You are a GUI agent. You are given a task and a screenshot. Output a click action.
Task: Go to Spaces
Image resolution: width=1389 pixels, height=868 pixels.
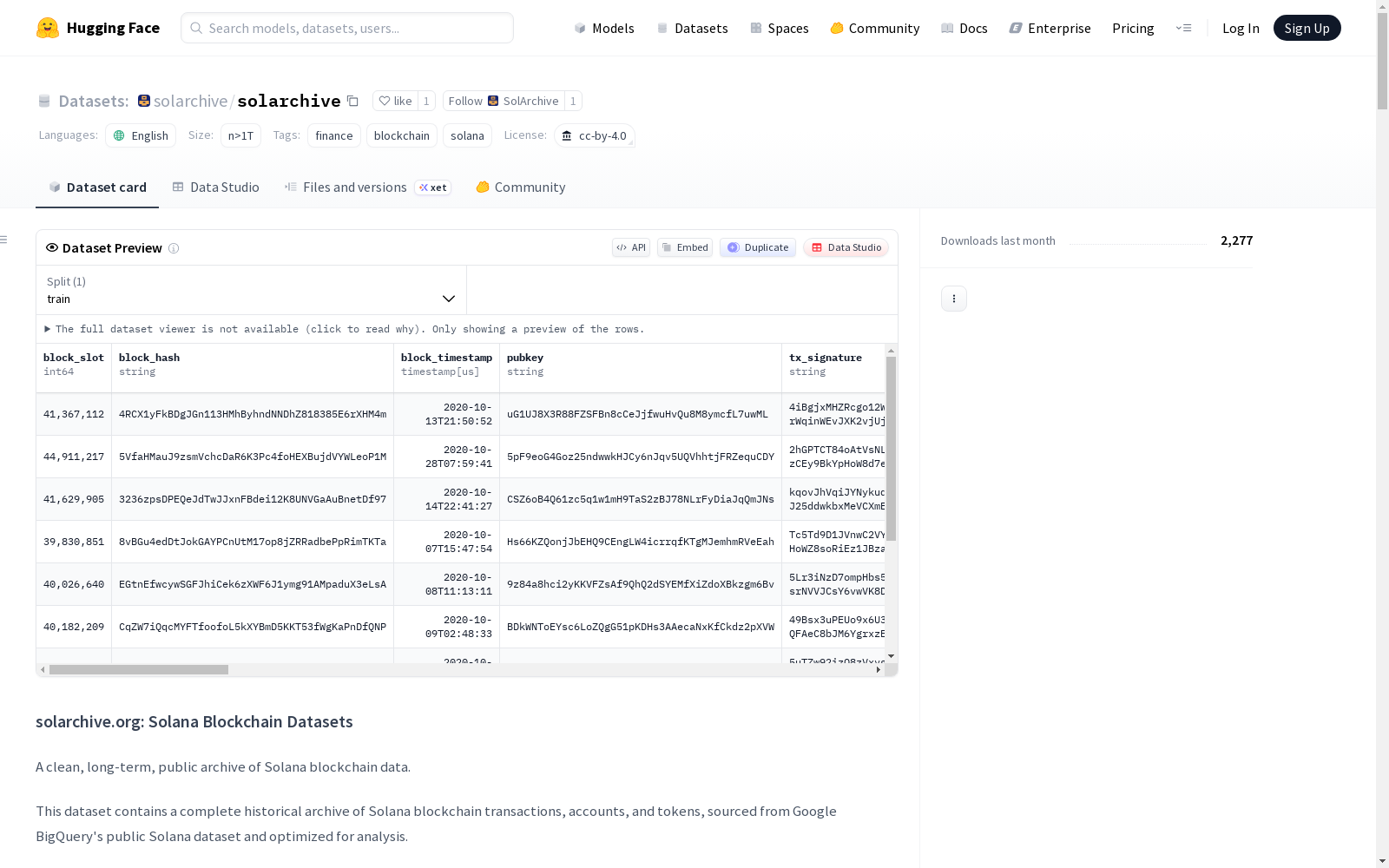coord(780,28)
